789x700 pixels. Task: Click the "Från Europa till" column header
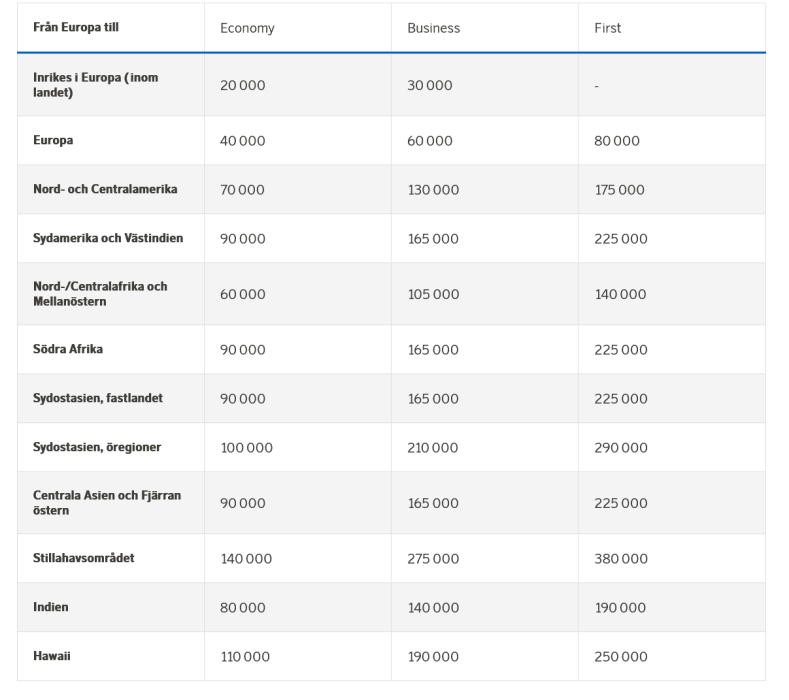(x=76, y=28)
